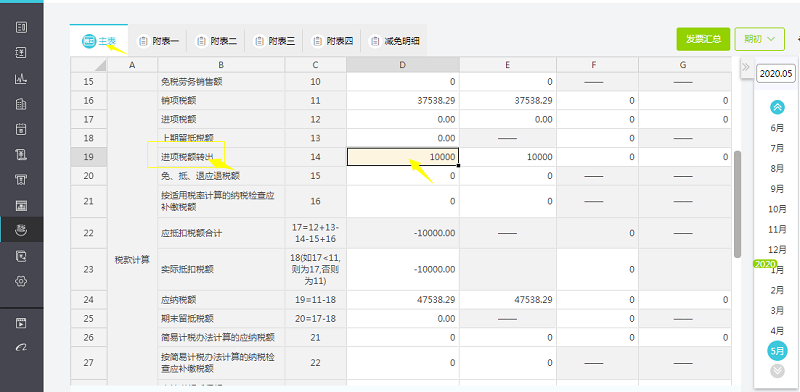Select 8月 in month list
Image resolution: width=800 pixels, height=392 pixels.
(777, 168)
